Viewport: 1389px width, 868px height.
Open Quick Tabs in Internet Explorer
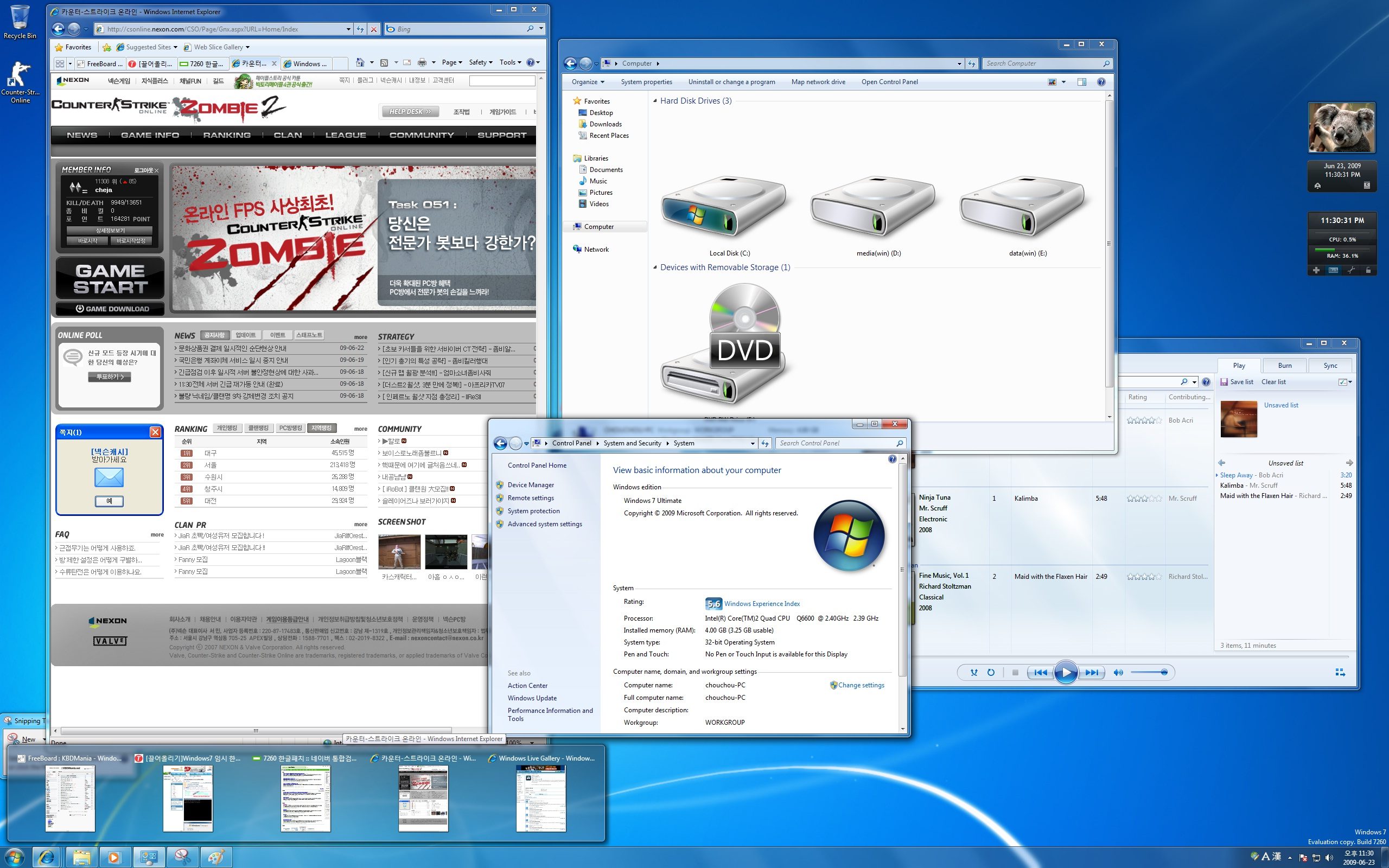pyautogui.click(x=60, y=63)
